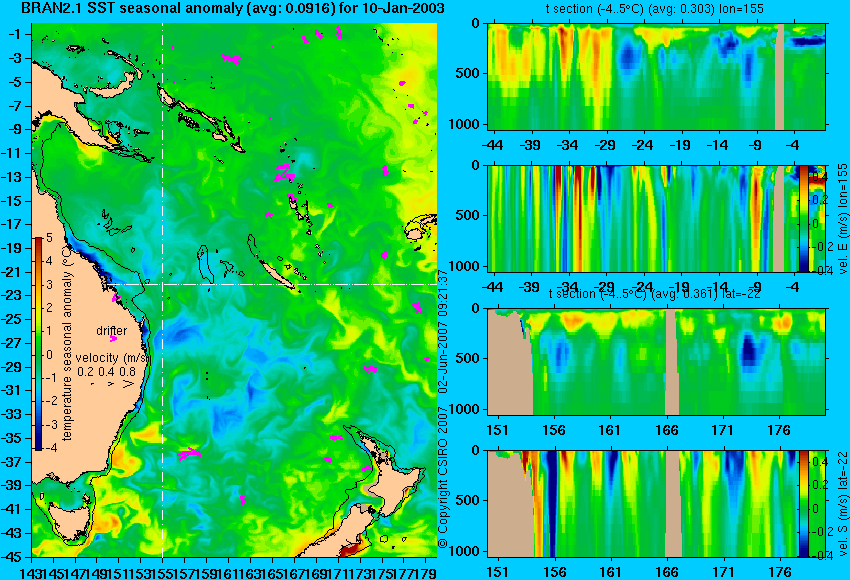Click the eastward velocity color bar

click(x=804, y=218)
